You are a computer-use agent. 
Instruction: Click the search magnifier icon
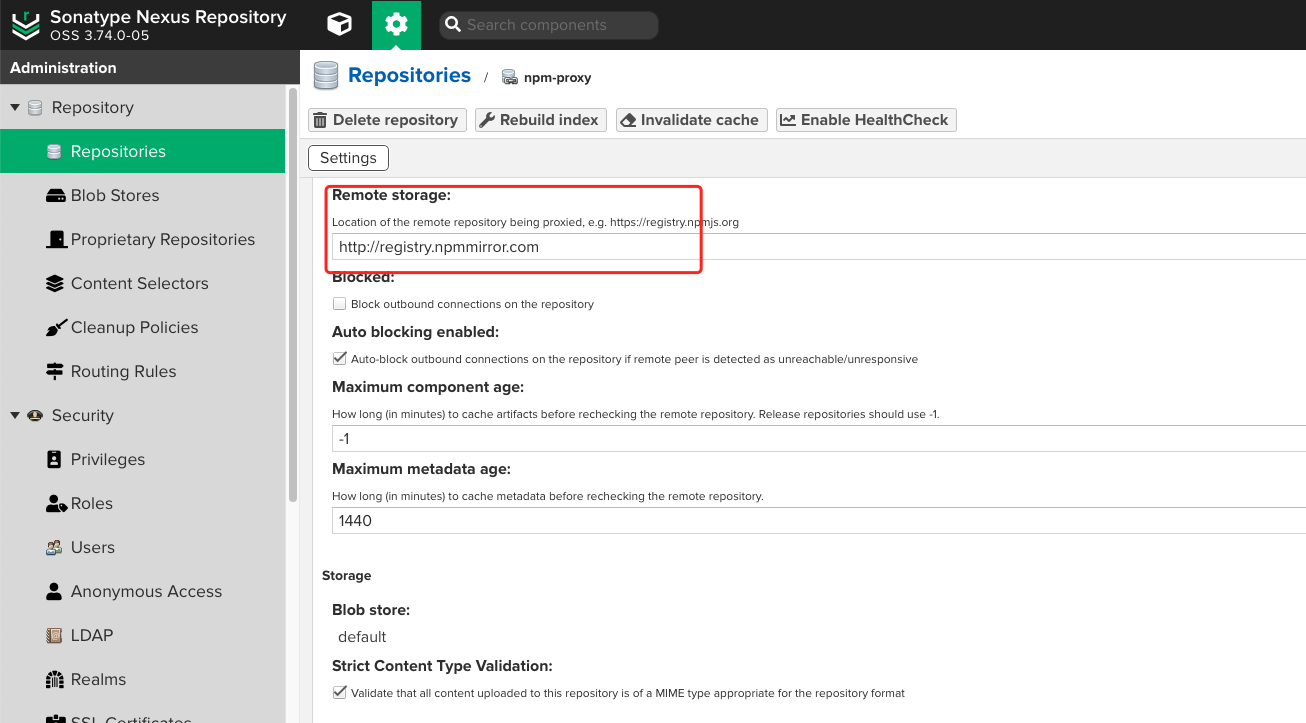452,25
